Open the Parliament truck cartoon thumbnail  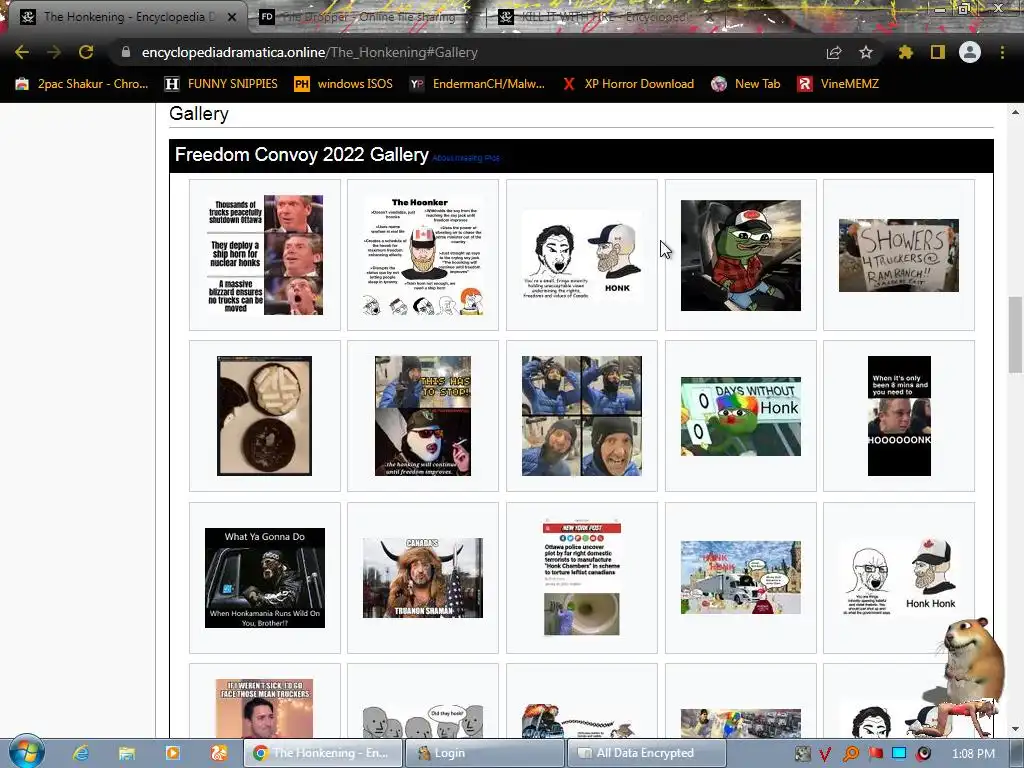741,577
